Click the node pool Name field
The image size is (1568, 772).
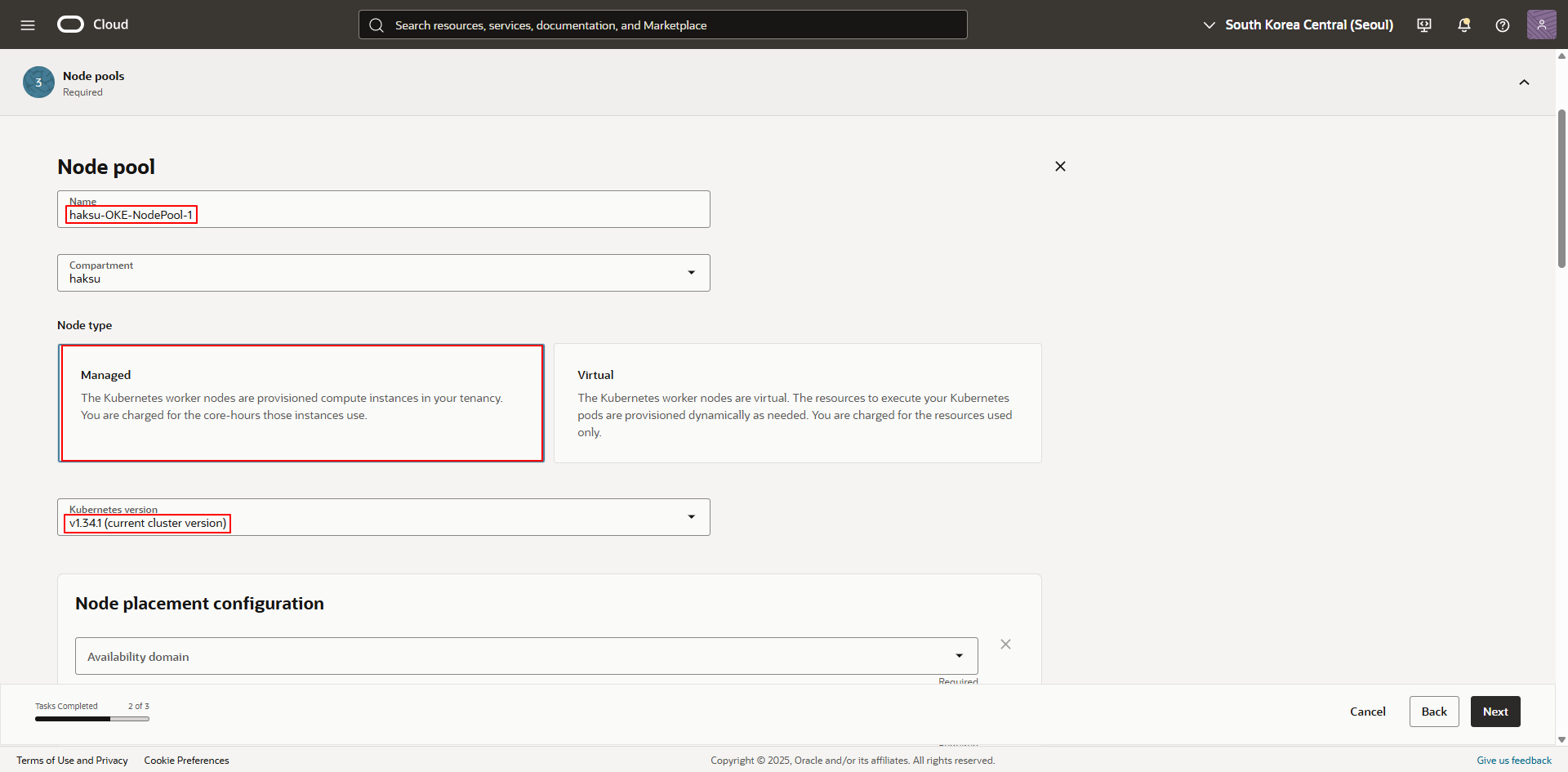click(x=383, y=214)
